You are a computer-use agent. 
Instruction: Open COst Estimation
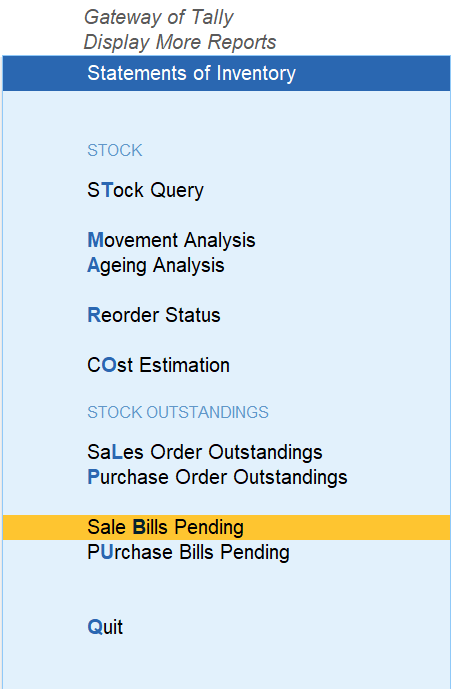[x=158, y=365]
